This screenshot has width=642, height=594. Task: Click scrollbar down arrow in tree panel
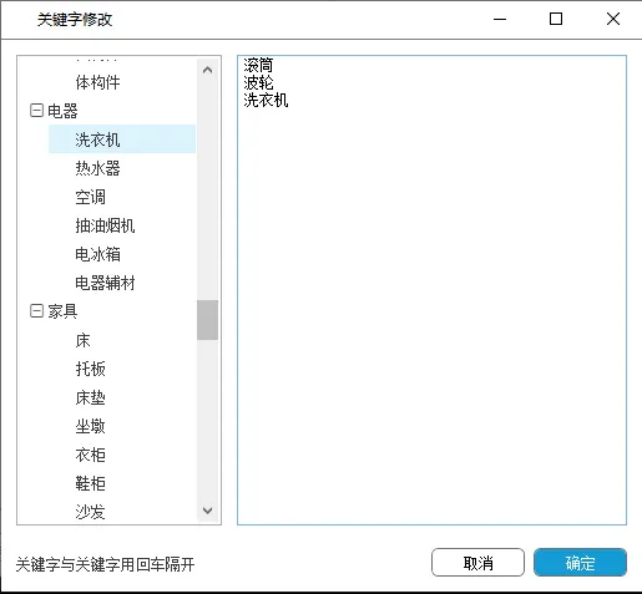207,510
